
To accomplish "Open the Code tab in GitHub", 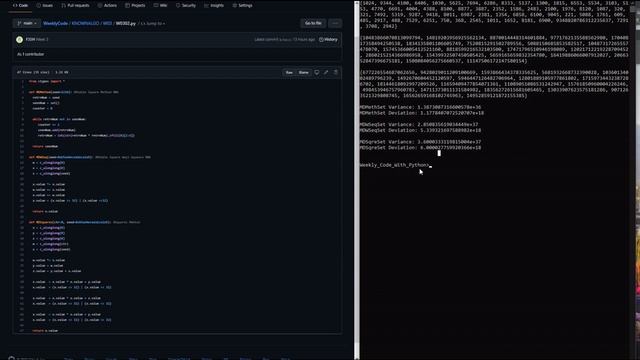I will coord(20,5).
